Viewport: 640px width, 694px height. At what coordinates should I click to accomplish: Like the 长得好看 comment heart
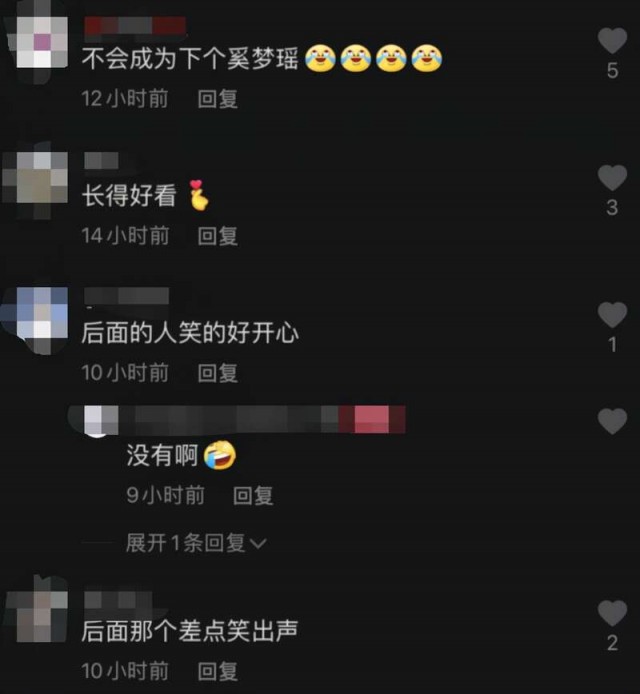(612, 177)
